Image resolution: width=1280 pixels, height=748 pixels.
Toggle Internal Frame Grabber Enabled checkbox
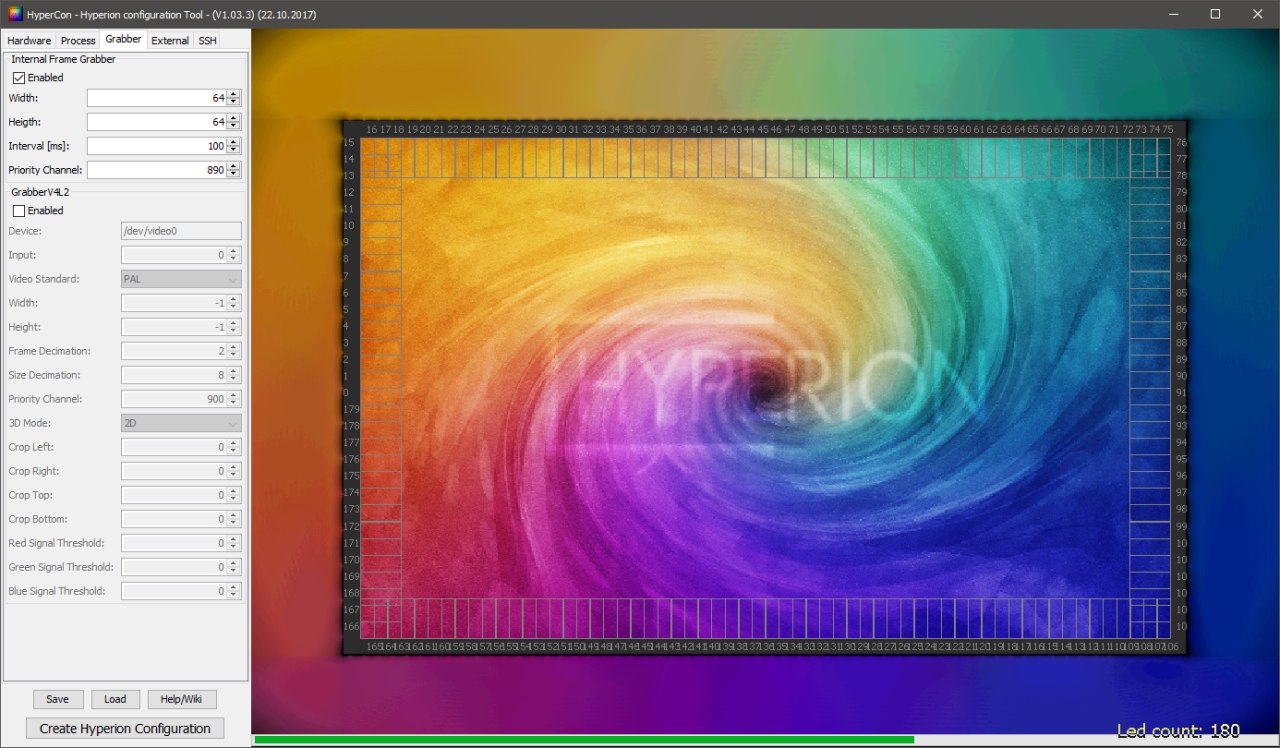tap(19, 78)
